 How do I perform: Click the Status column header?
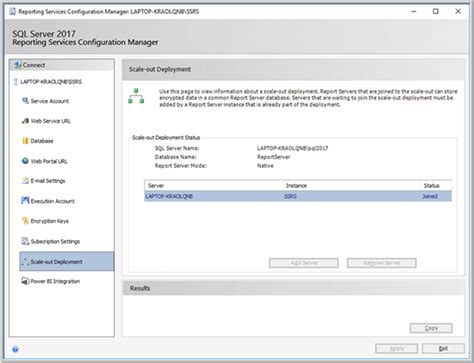click(x=431, y=186)
